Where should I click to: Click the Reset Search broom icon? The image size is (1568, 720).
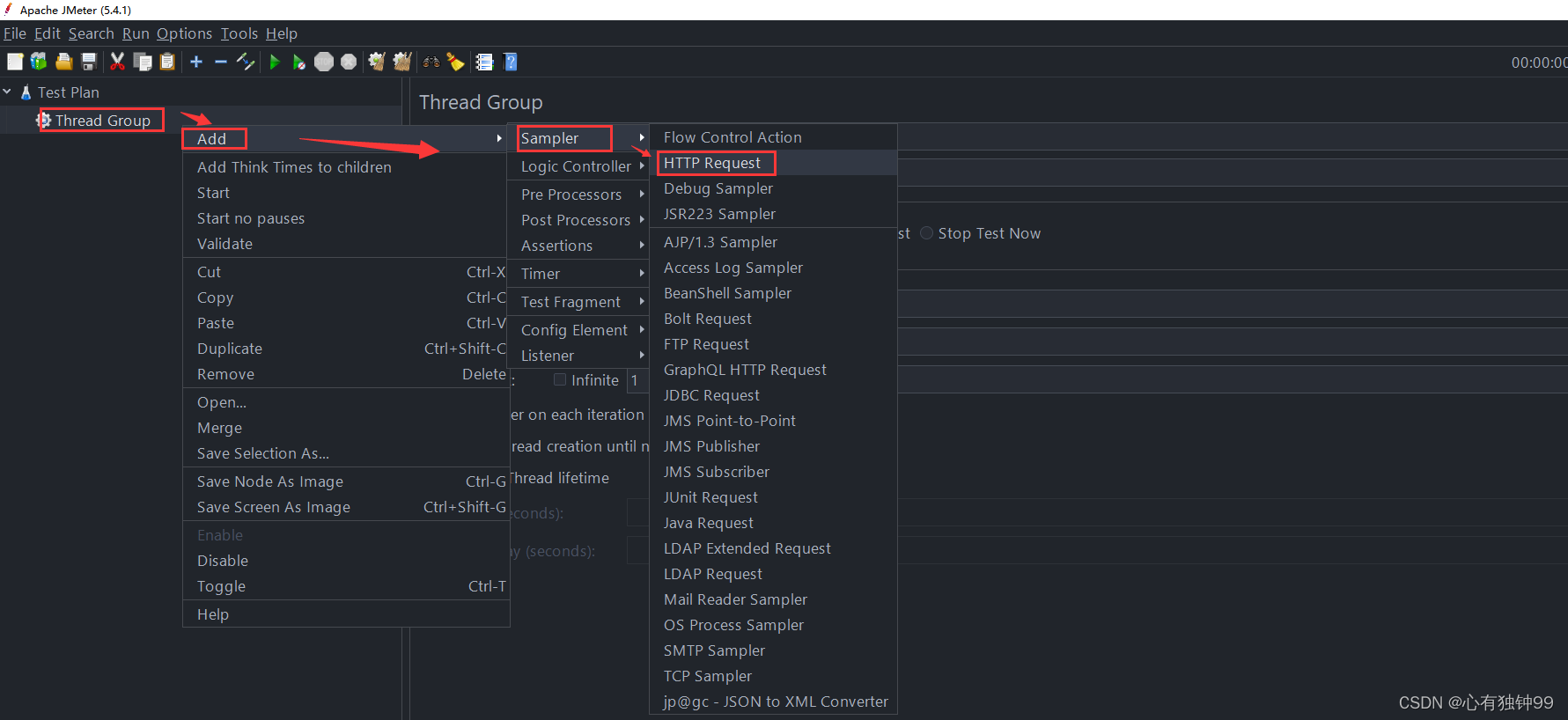[455, 62]
